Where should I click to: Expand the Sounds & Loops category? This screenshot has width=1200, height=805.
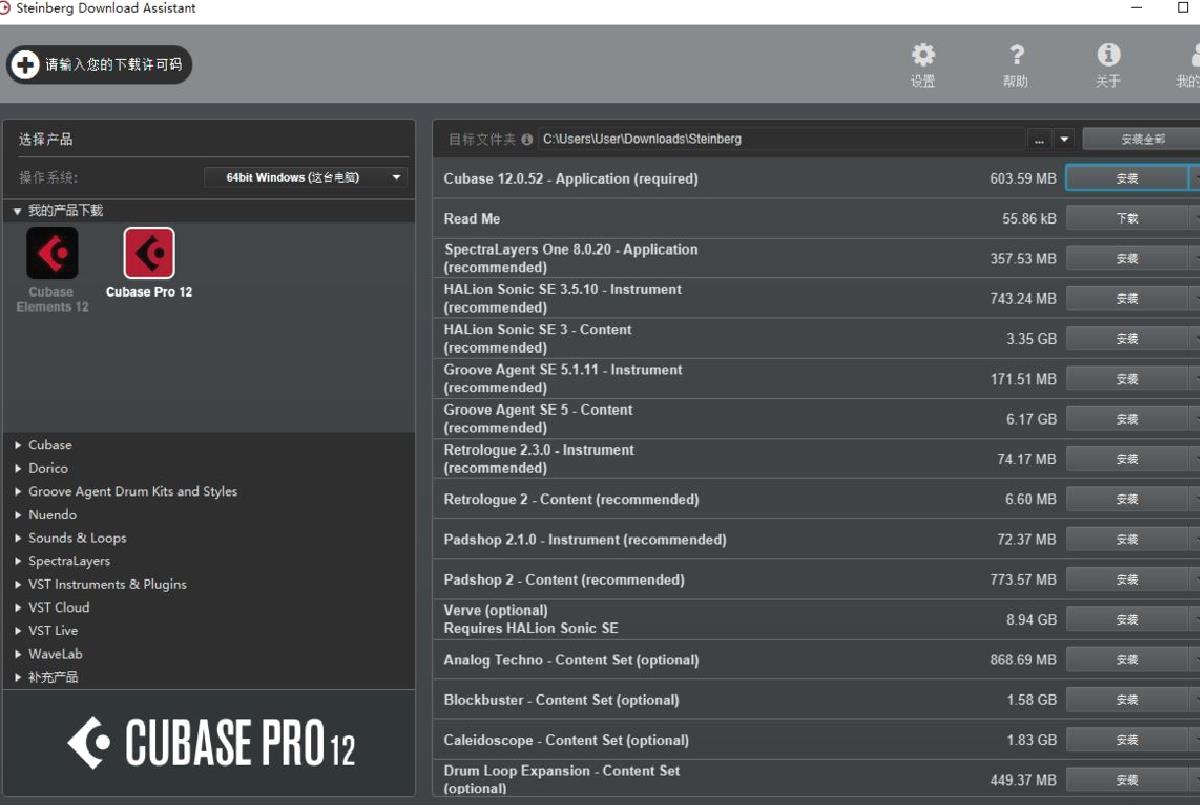click(19, 538)
